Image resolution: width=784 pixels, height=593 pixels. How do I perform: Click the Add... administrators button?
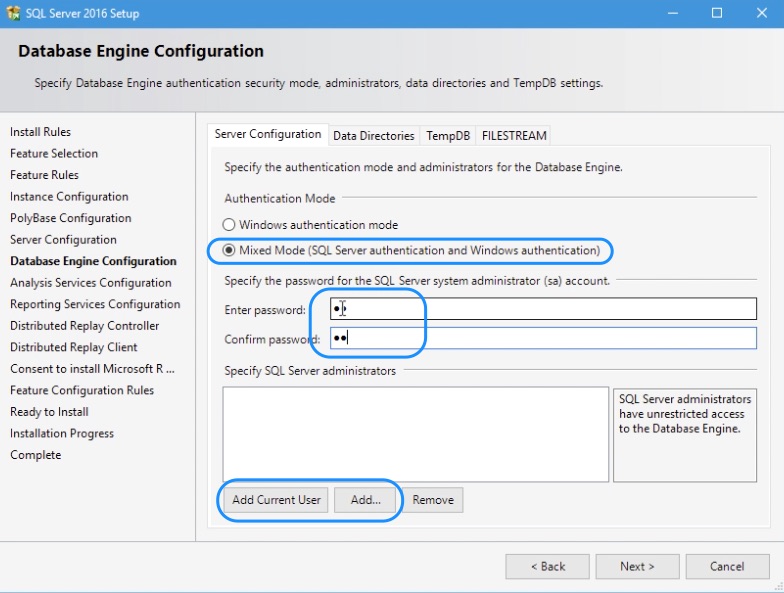pos(366,500)
